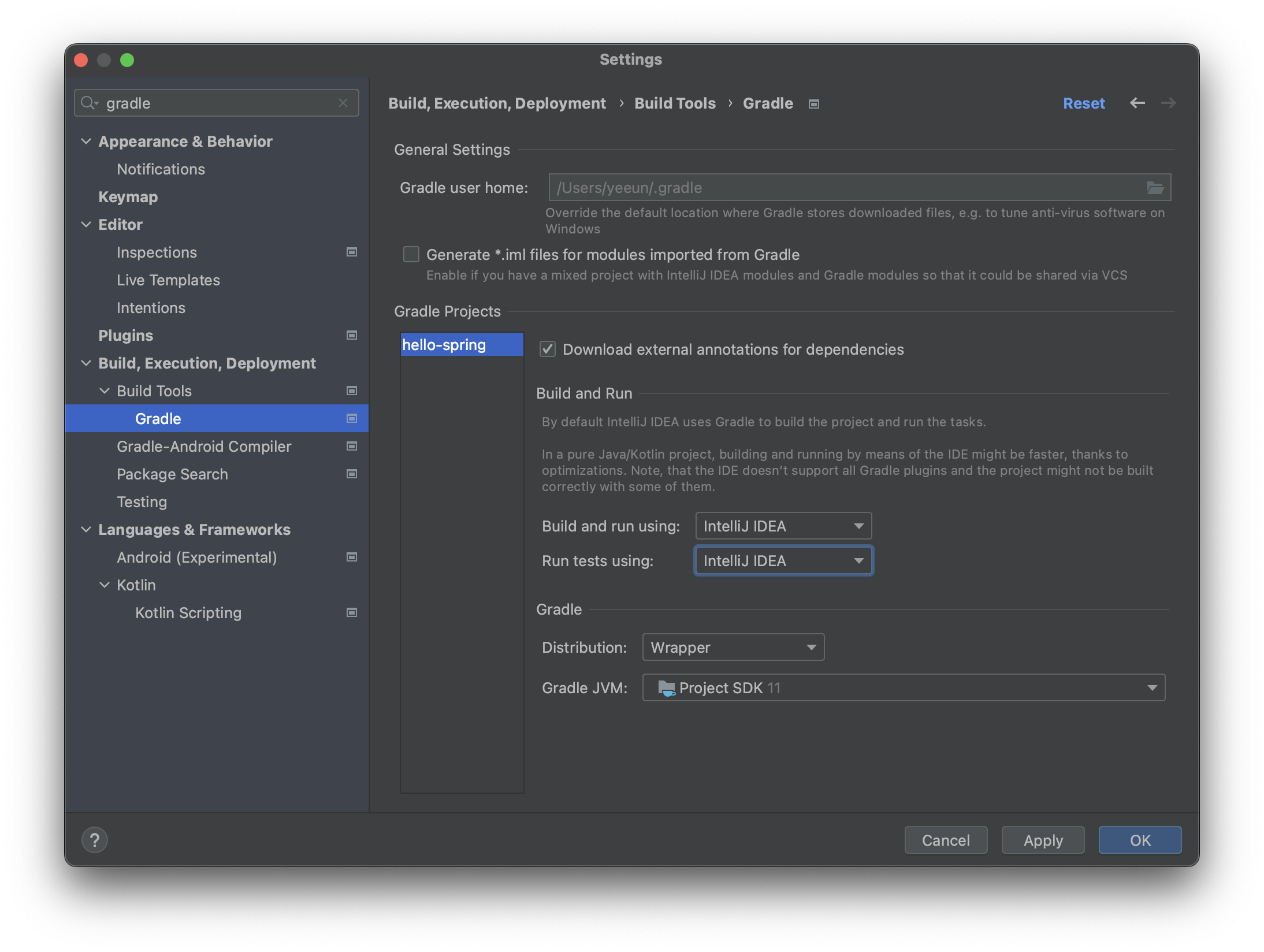Viewport: 1264px width, 952px height.
Task: Select Gradle-Android Compiler in settings tree
Action: [x=204, y=447]
